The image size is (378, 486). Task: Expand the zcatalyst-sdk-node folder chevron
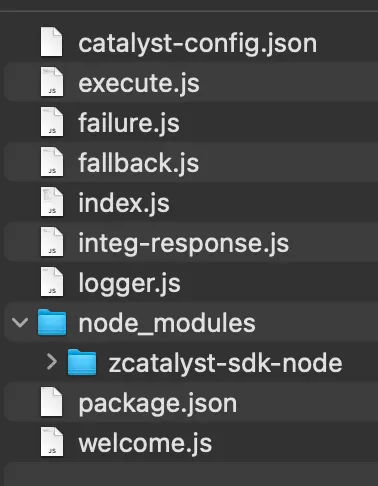point(52,362)
